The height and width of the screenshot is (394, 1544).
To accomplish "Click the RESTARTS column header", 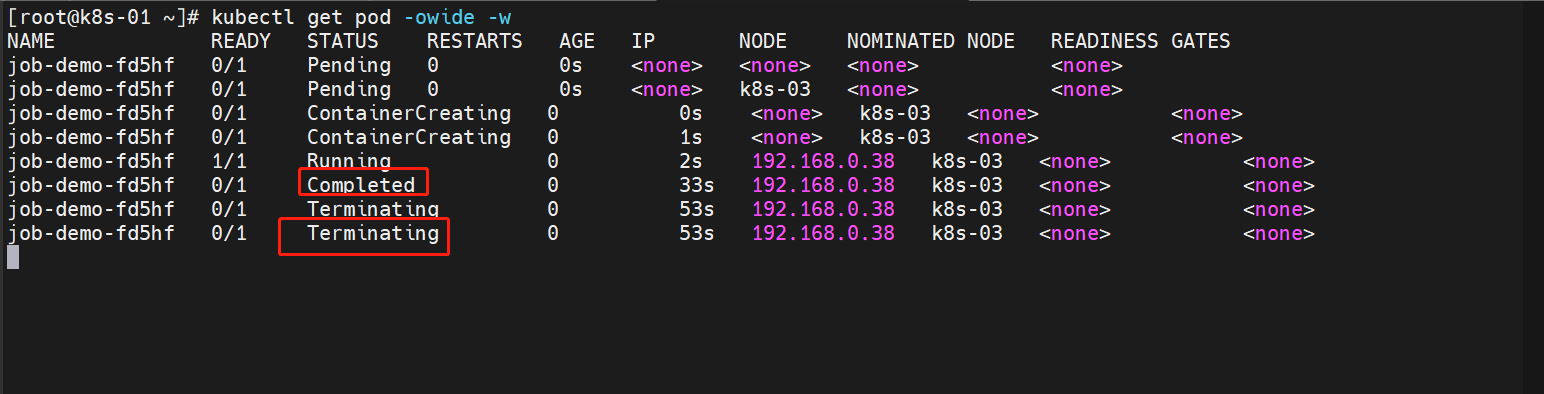I will coord(475,41).
